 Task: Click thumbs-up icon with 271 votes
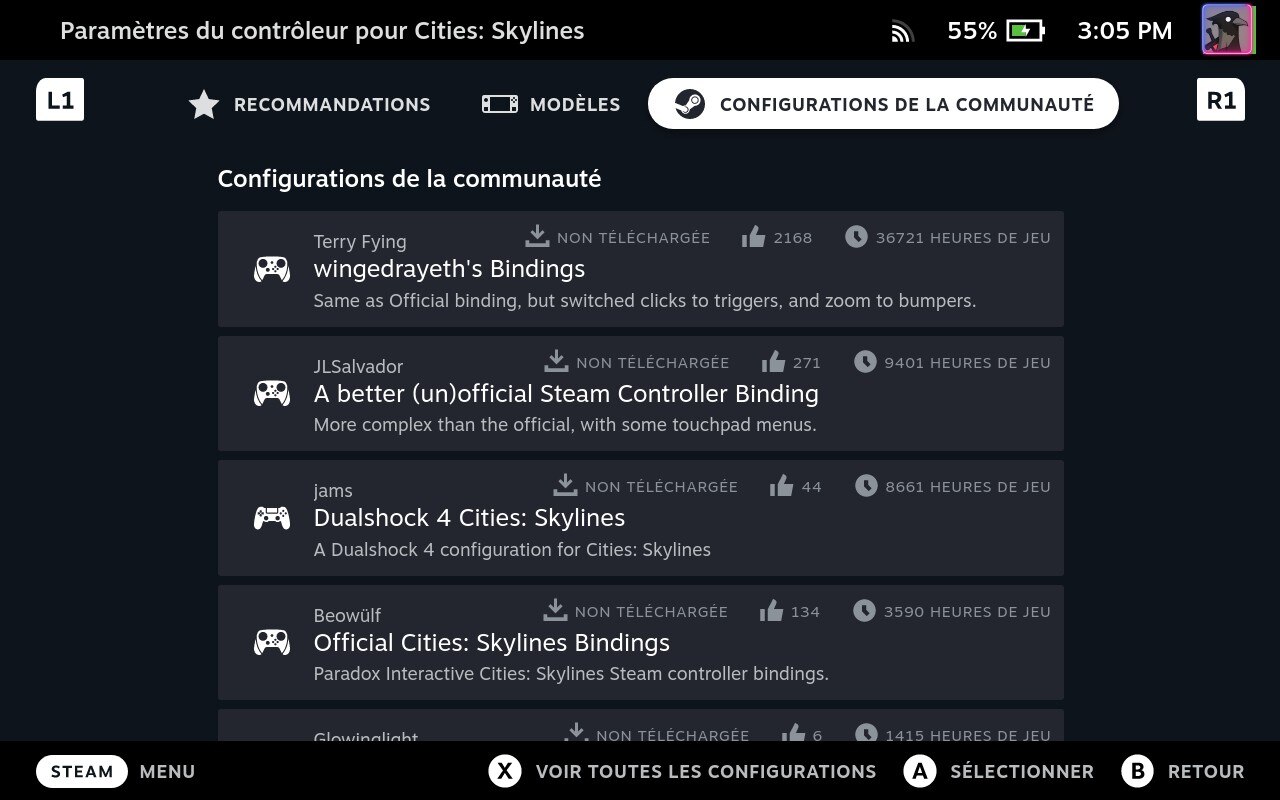[x=773, y=362]
